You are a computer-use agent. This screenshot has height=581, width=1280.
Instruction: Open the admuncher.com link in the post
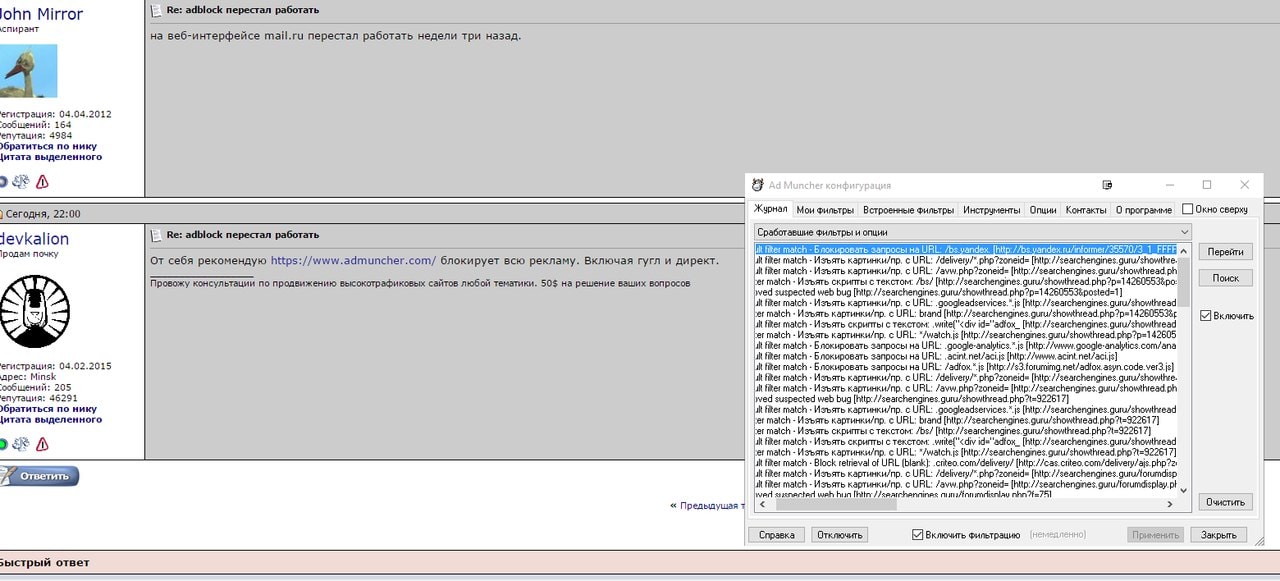click(x=353, y=261)
